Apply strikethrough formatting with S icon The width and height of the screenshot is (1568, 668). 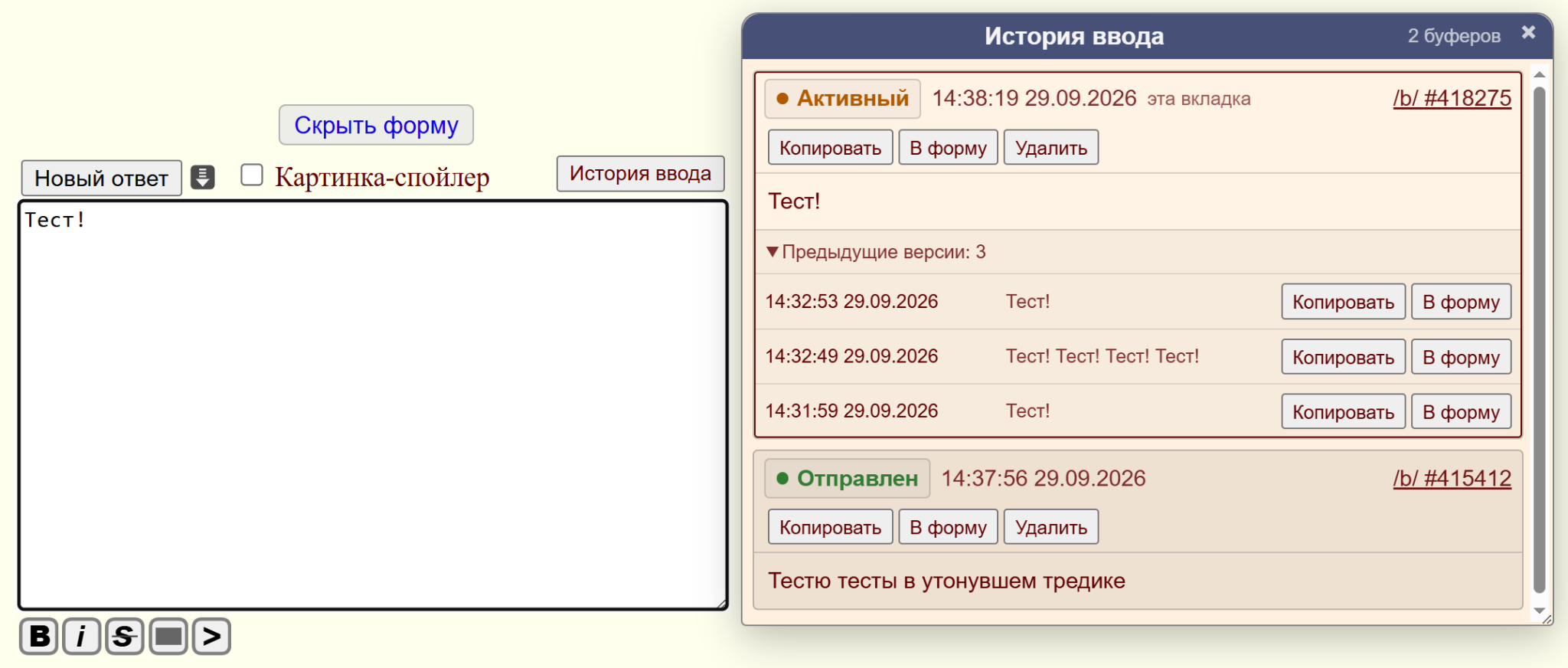[x=125, y=637]
